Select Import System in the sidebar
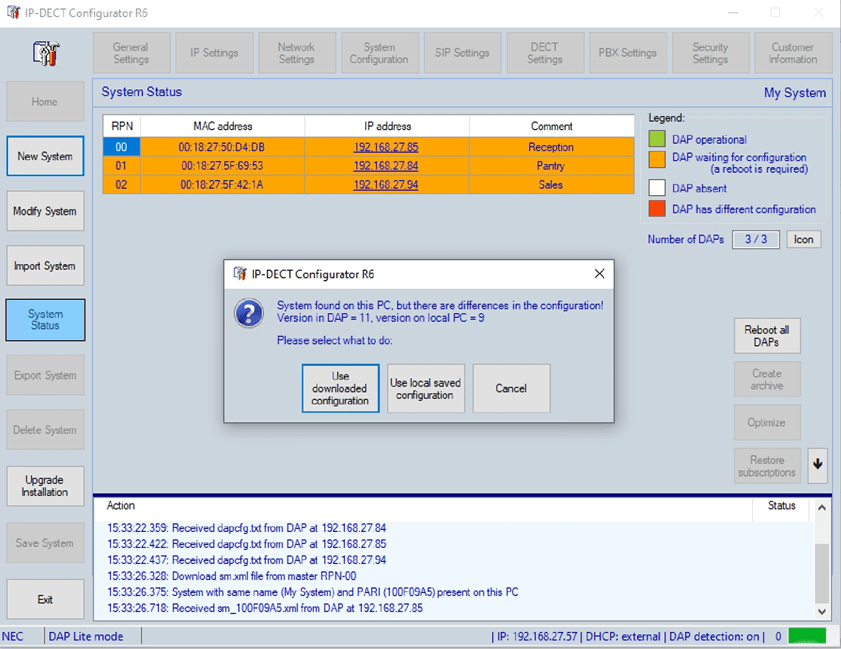The width and height of the screenshot is (841, 649). 45,266
